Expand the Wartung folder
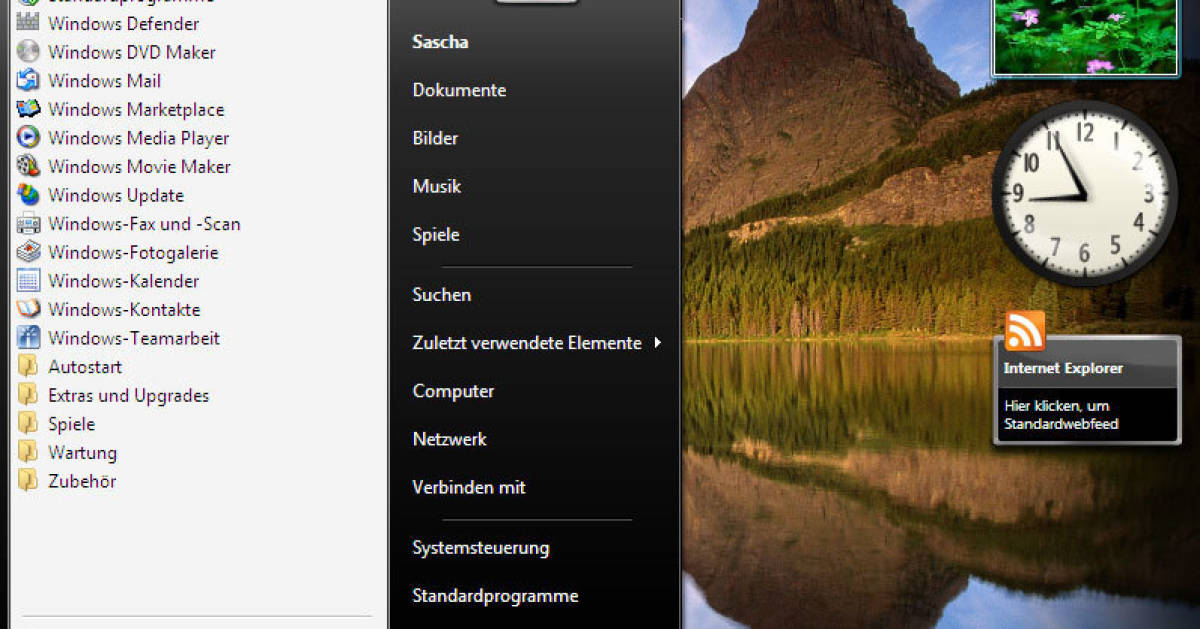The height and width of the screenshot is (629, 1200). coord(81,452)
